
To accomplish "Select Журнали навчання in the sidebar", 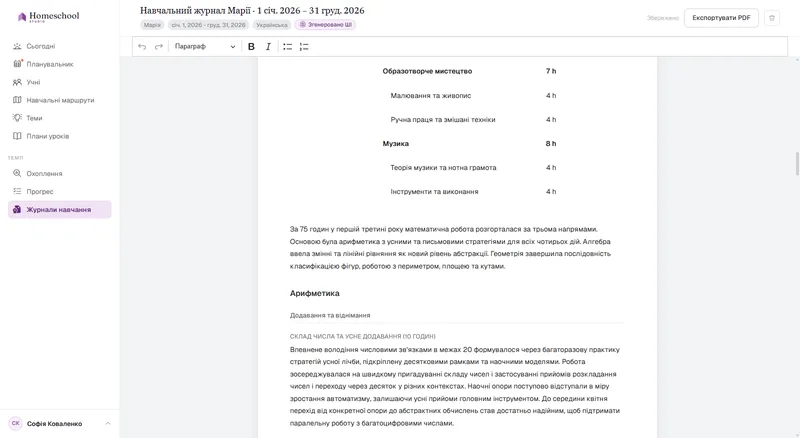I will pos(60,209).
